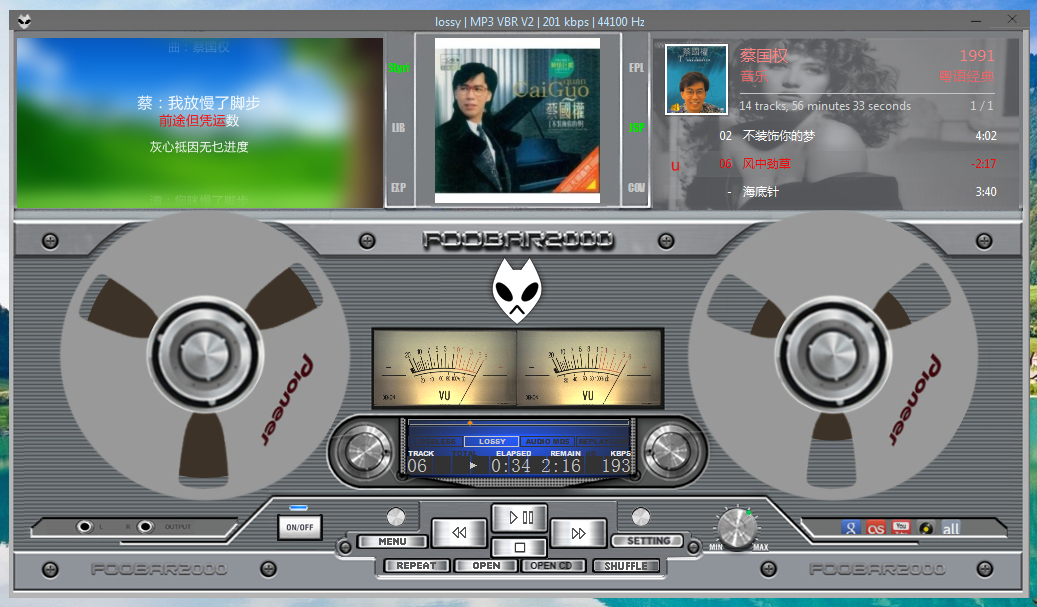Click the 'all' search icon
Viewport: 1037px width, 607px height.
point(950,528)
